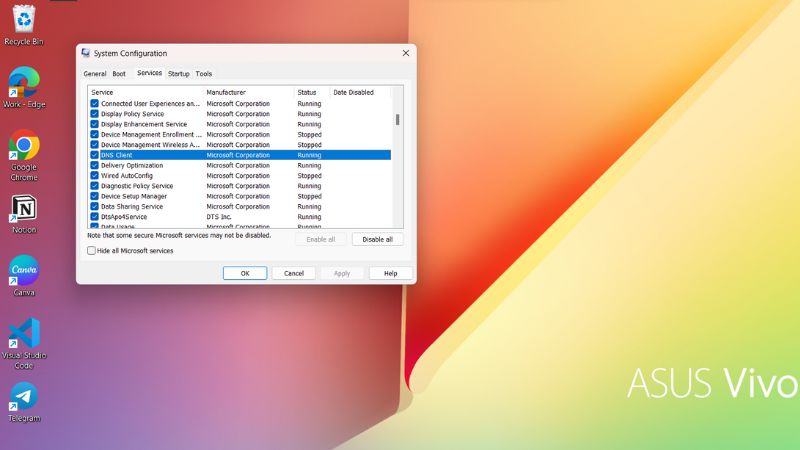Click the System Configuration title bar icon
The image size is (800, 450).
point(86,53)
